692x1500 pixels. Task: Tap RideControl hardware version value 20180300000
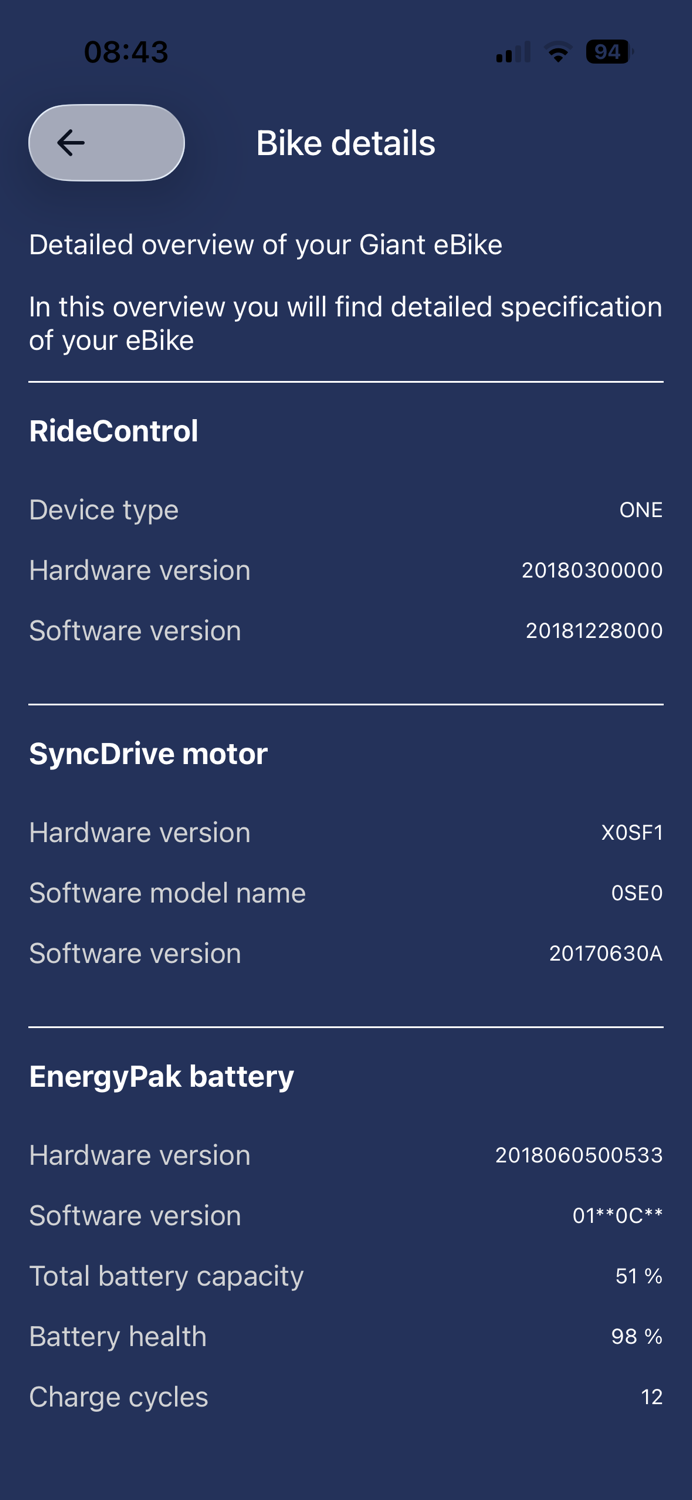pos(592,570)
